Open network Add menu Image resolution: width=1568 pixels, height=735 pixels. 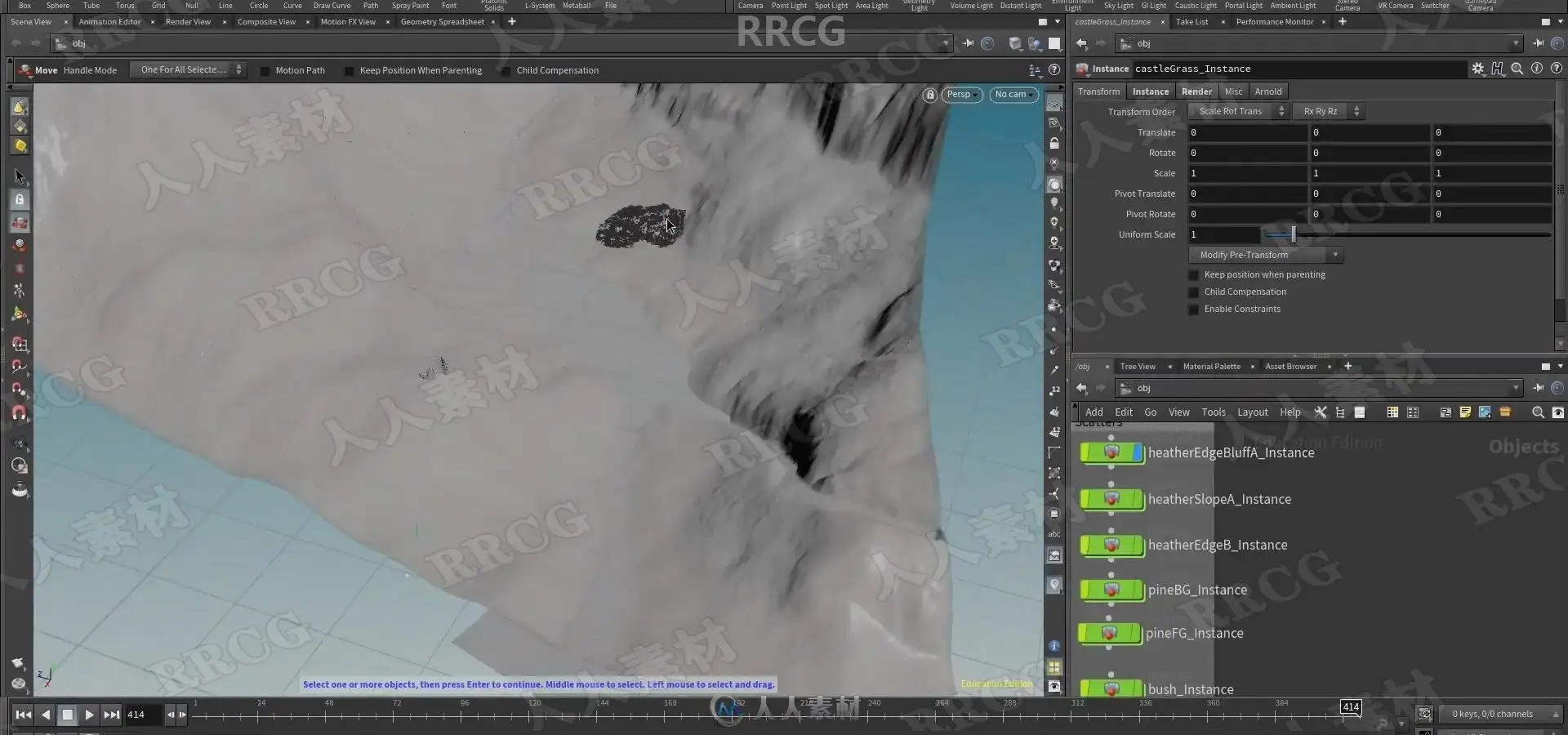1094,412
